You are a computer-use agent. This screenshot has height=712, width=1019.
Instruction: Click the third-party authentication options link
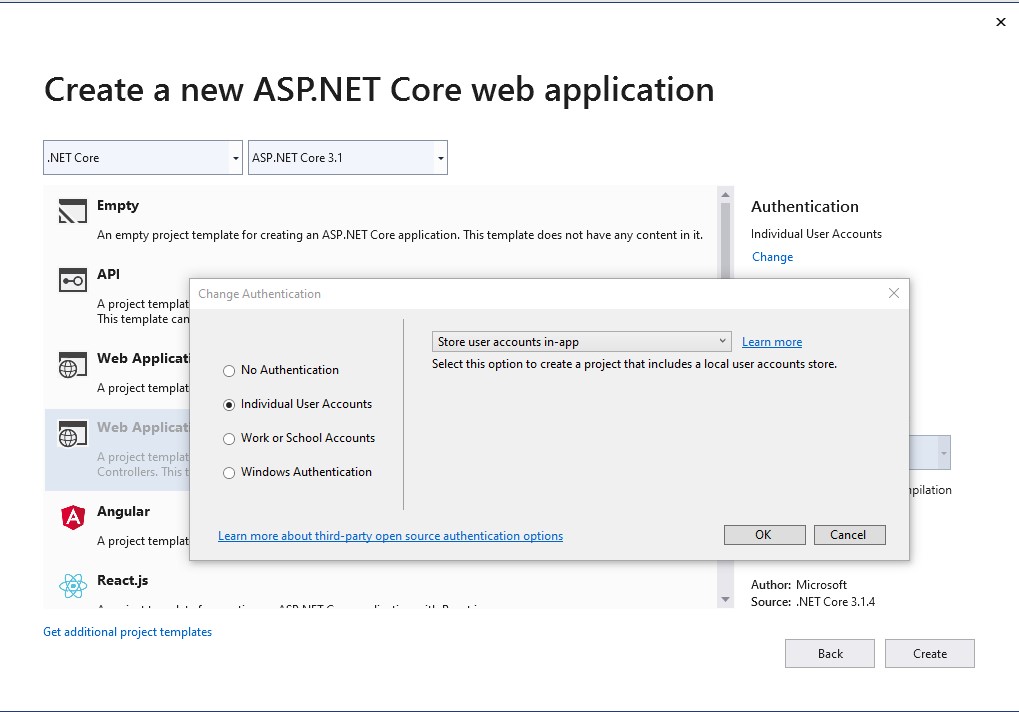(x=390, y=536)
